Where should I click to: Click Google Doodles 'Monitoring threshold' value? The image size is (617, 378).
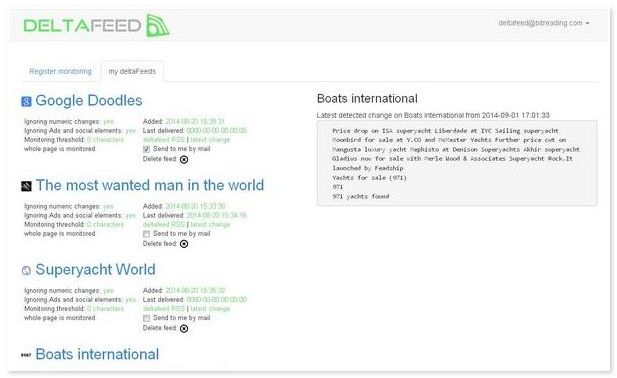click(x=105, y=140)
